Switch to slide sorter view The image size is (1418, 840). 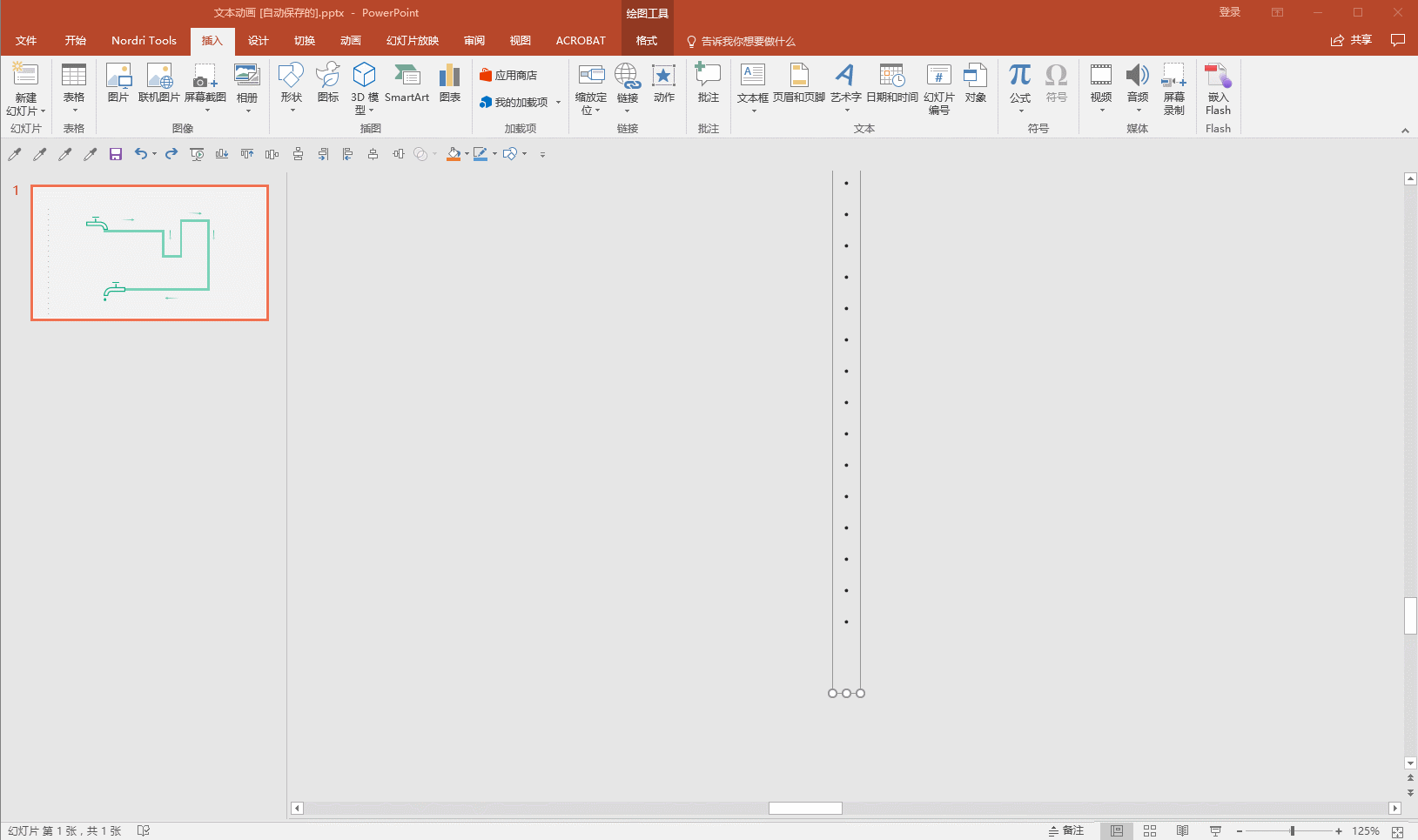point(1149,830)
